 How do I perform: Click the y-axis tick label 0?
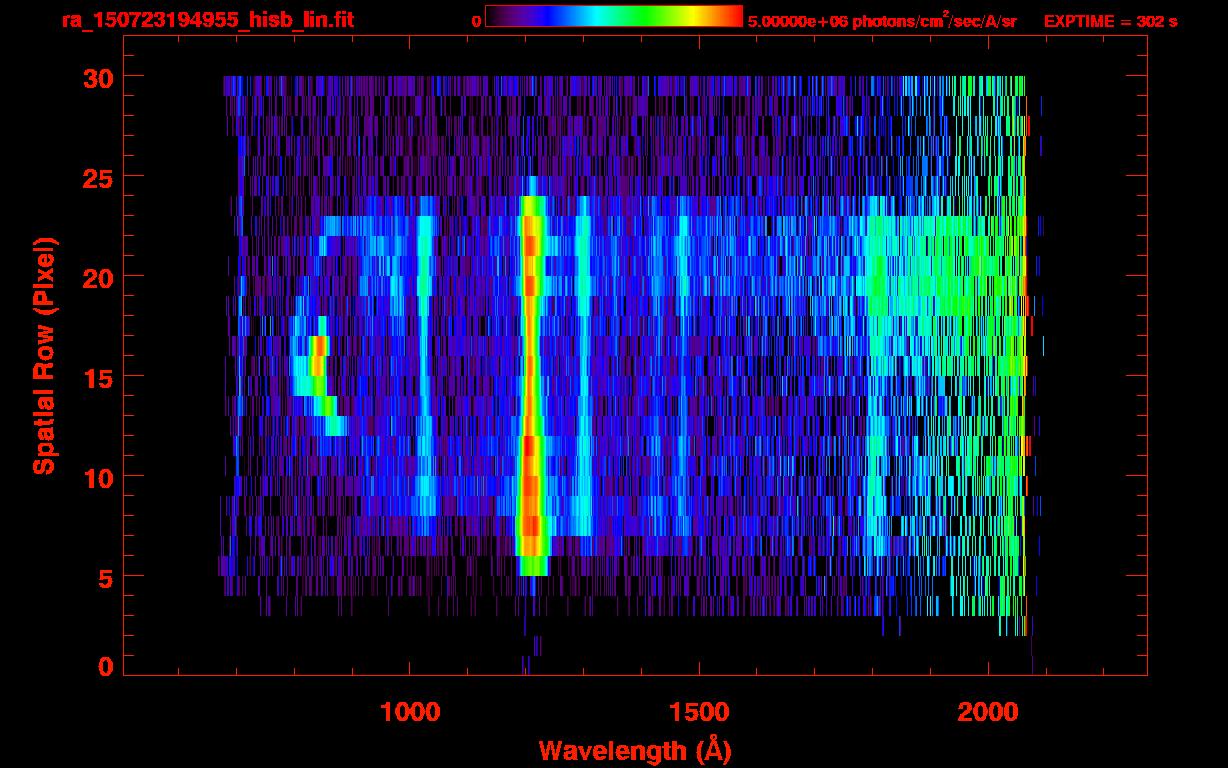(x=103, y=667)
